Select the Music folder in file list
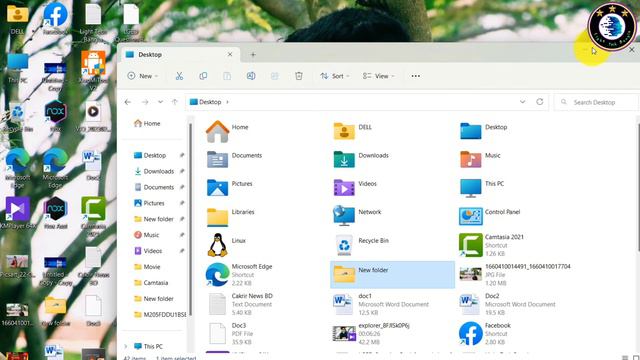 (480, 159)
